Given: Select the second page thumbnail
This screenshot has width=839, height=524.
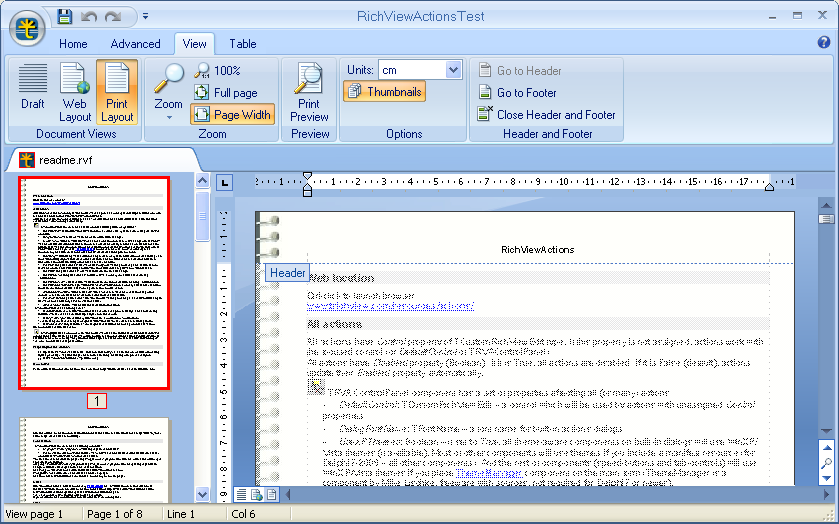Looking at the screenshot, I should 94,460.
